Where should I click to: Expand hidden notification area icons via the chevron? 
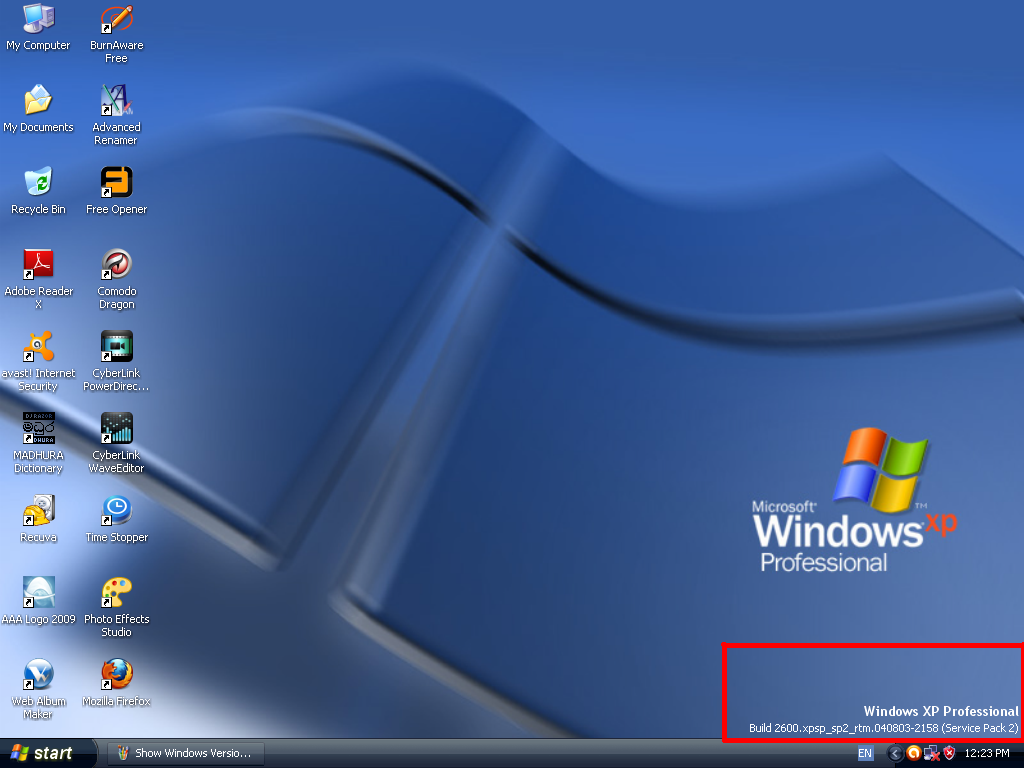(x=896, y=753)
